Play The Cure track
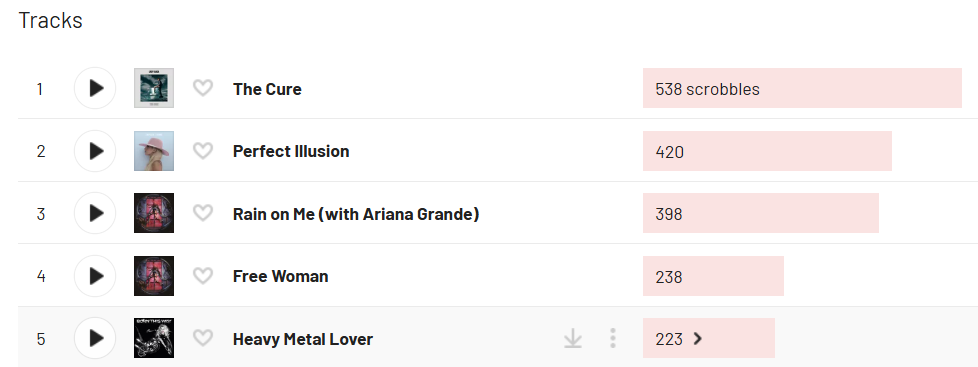The image size is (978, 367). 95,88
